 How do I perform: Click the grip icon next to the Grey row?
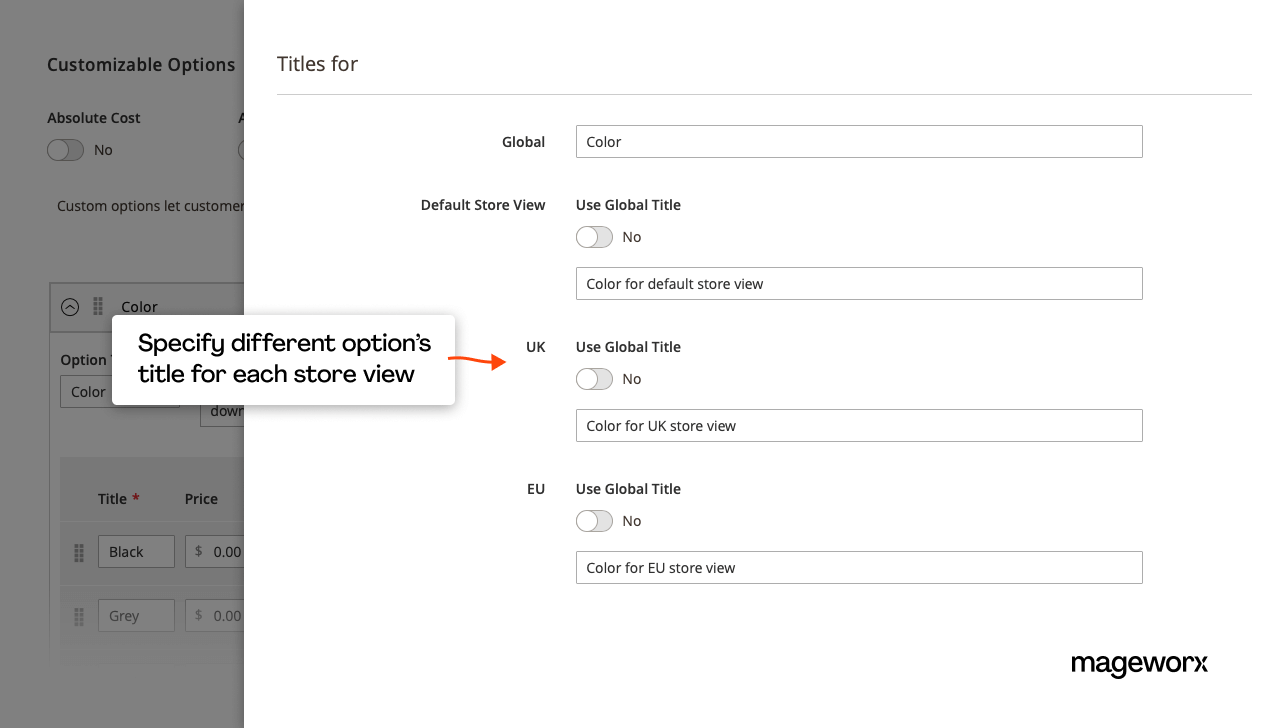[x=78, y=615]
